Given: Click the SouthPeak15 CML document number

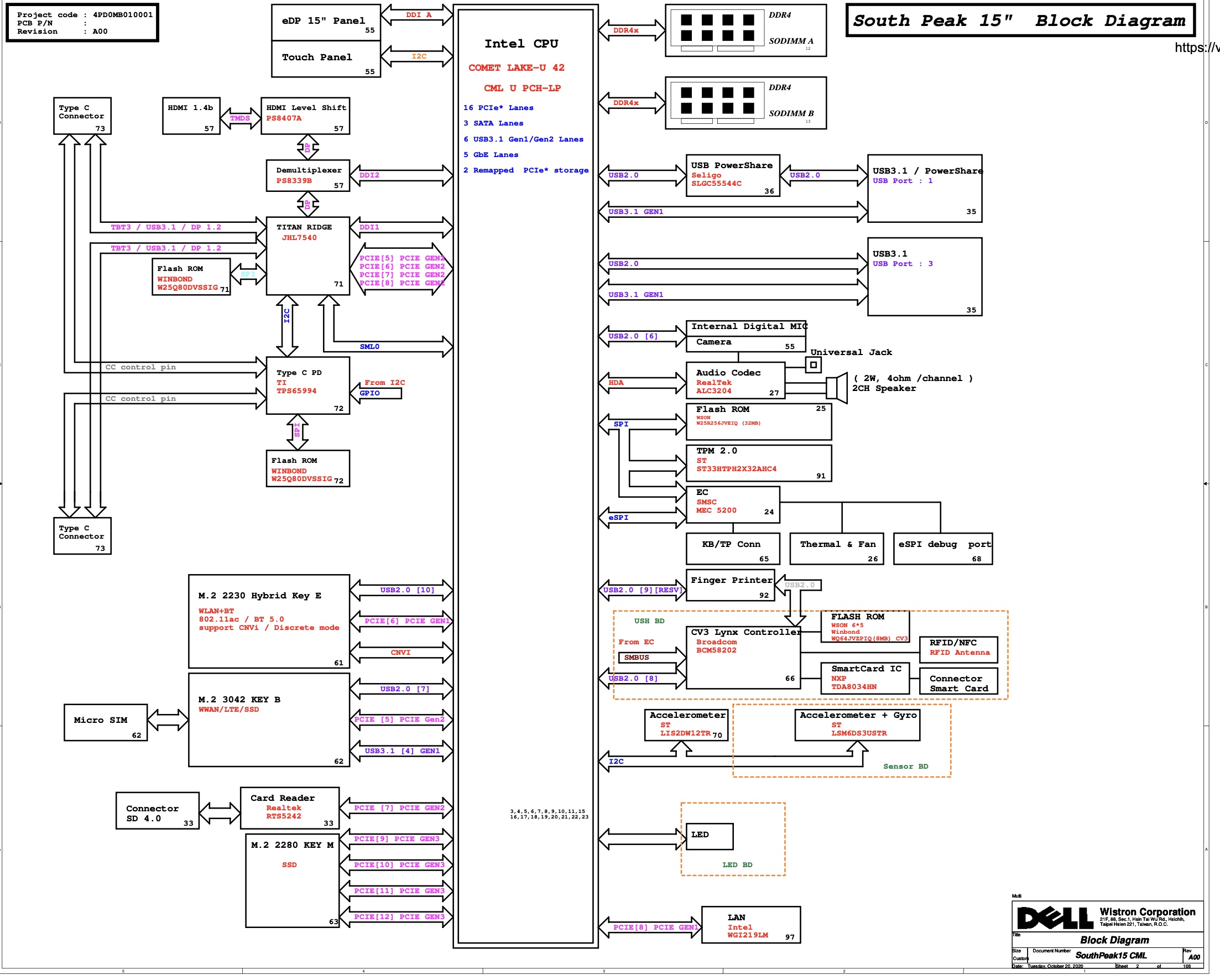Looking at the screenshot, I should [1111, 955].
